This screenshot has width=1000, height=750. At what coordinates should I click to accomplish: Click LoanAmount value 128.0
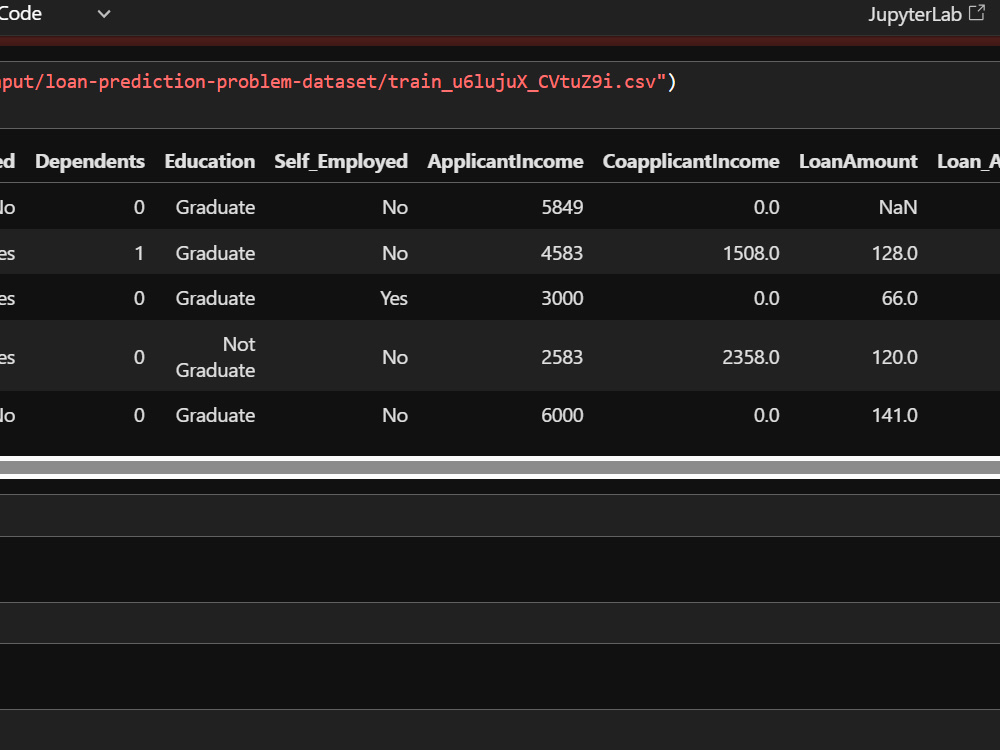(895, 253)
